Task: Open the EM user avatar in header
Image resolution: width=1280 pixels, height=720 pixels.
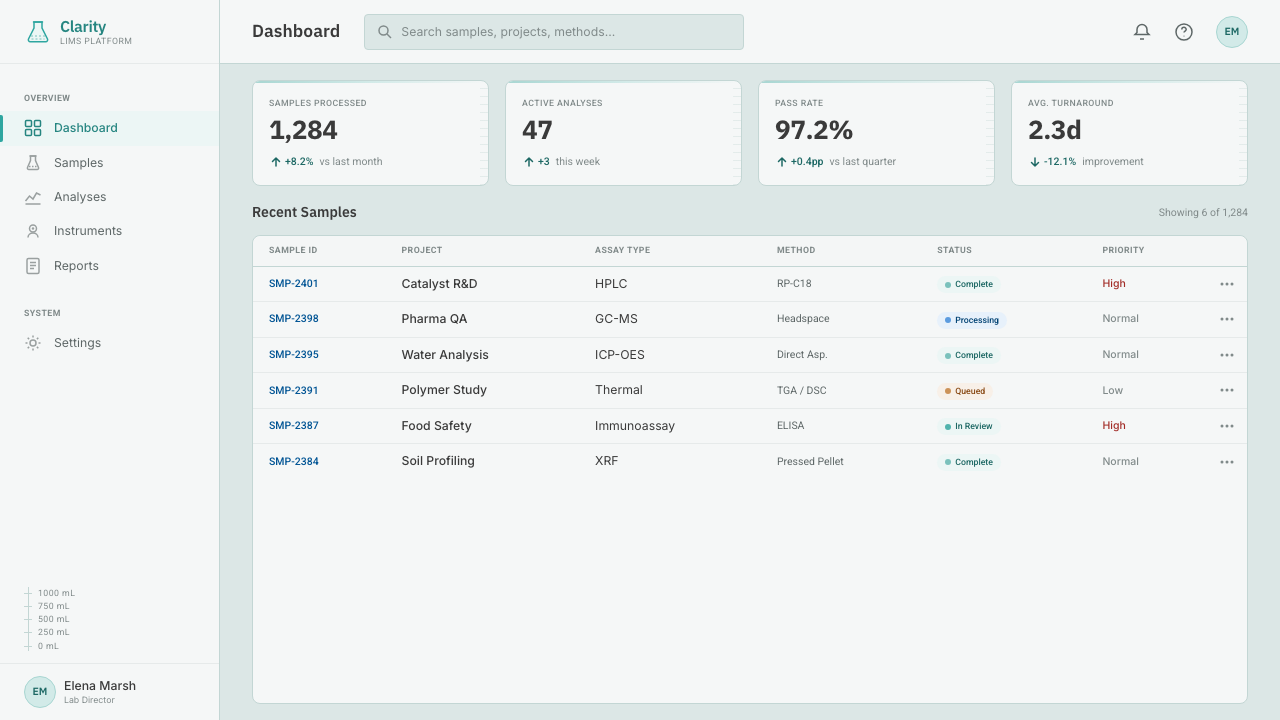Action: [x=1232, y=32]
